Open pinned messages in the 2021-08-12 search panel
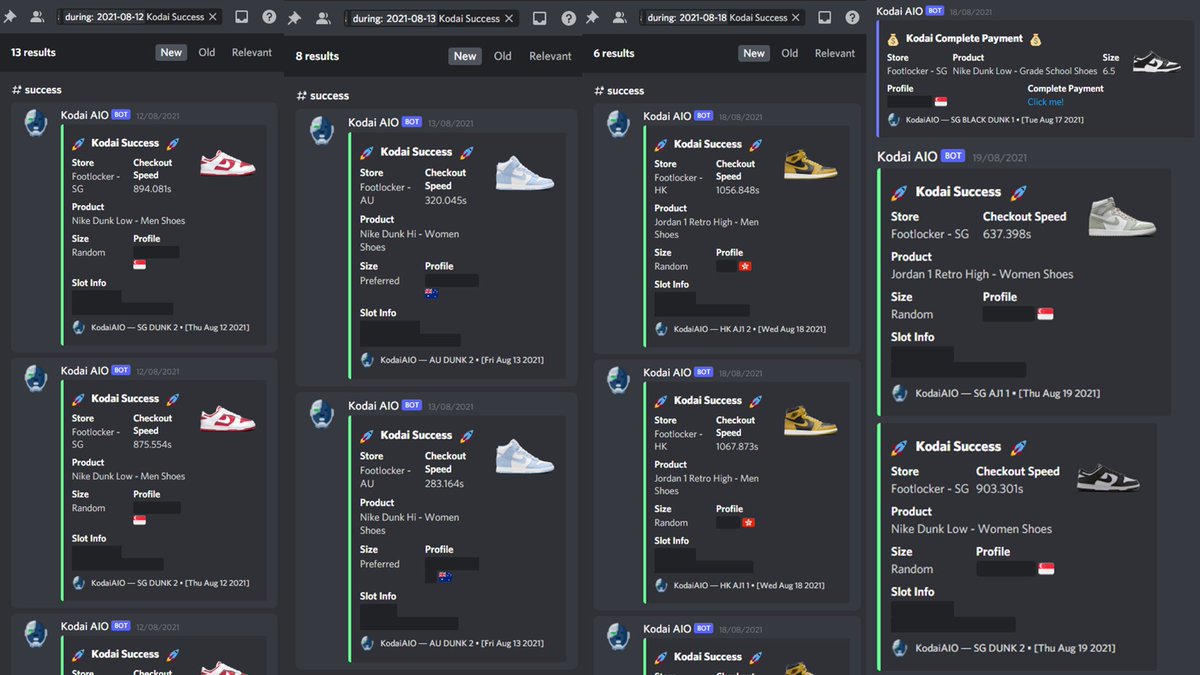 coord(10,17)
